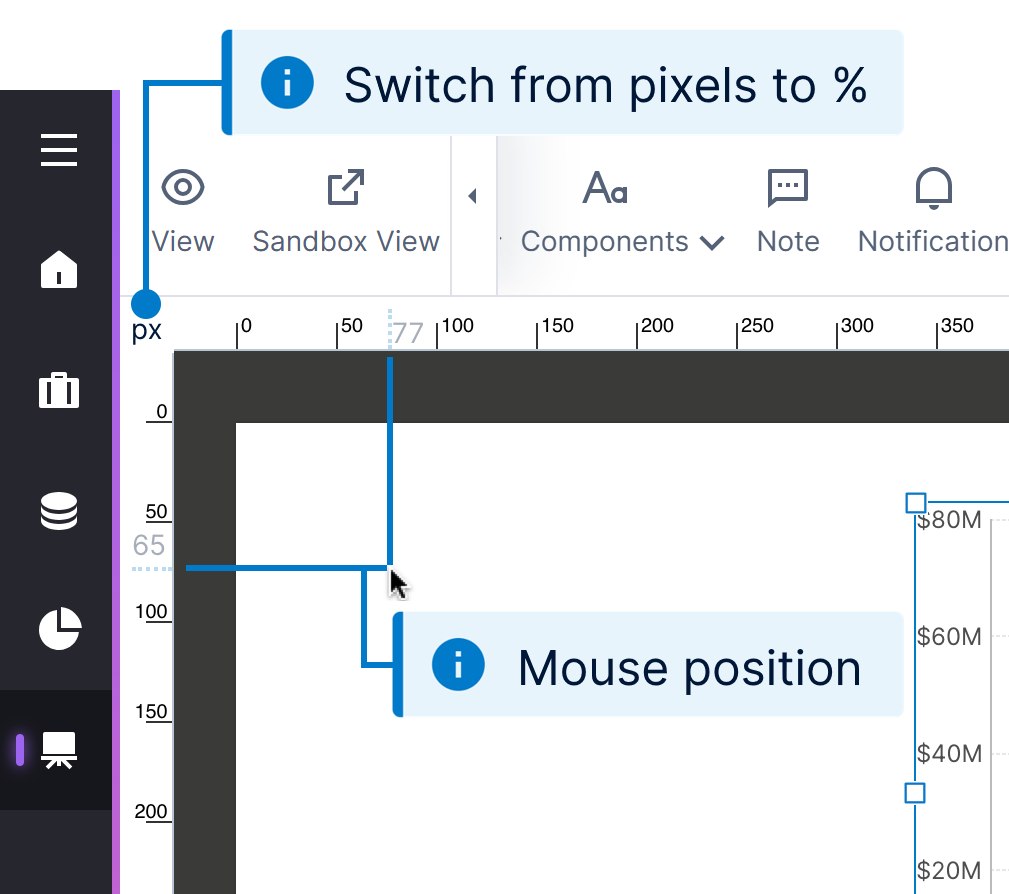
Task: Collapse the toolbar with left arrow
Action: 473,196
